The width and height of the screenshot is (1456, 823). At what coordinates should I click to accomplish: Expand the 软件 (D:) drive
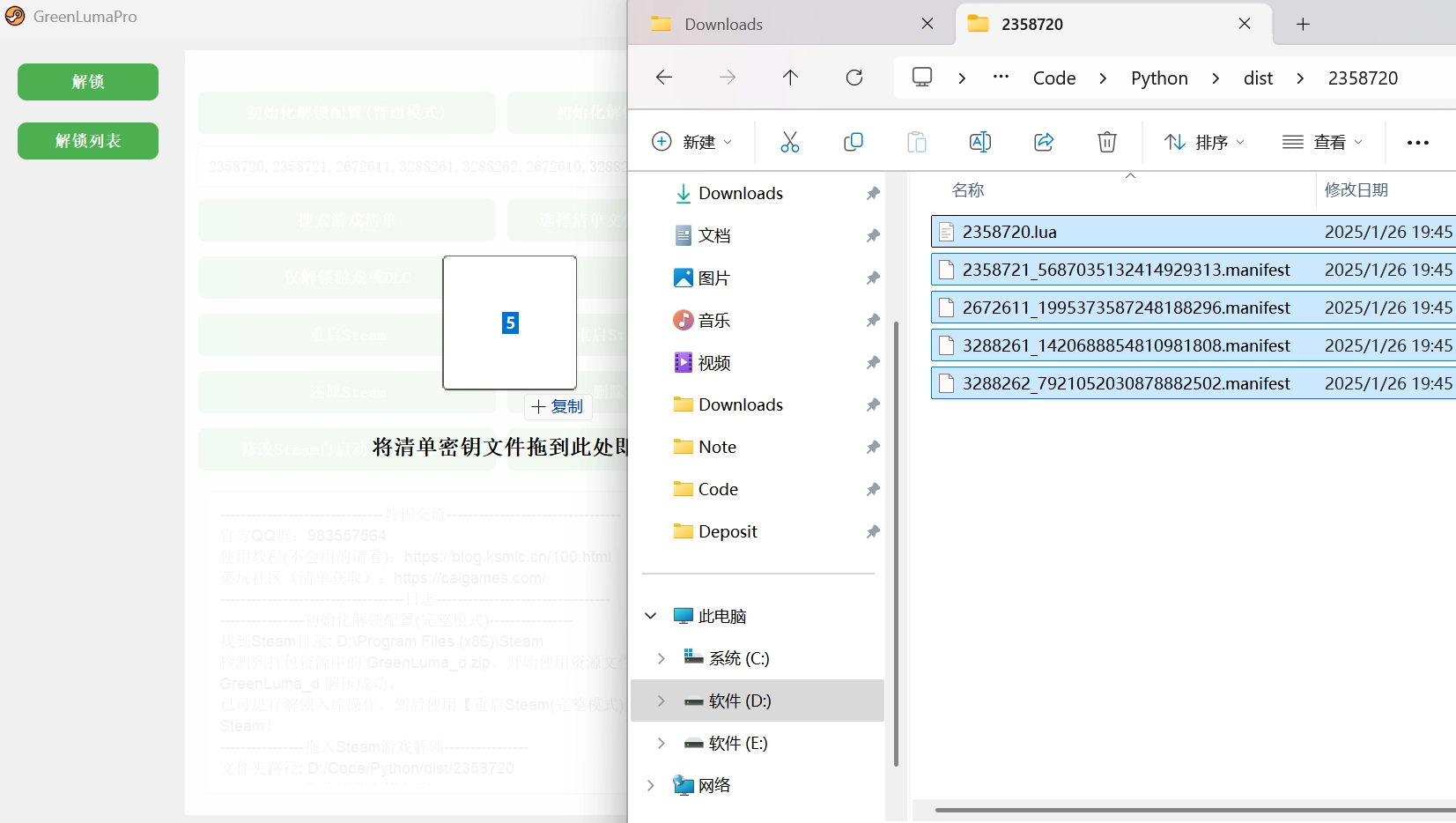[661, 701]
